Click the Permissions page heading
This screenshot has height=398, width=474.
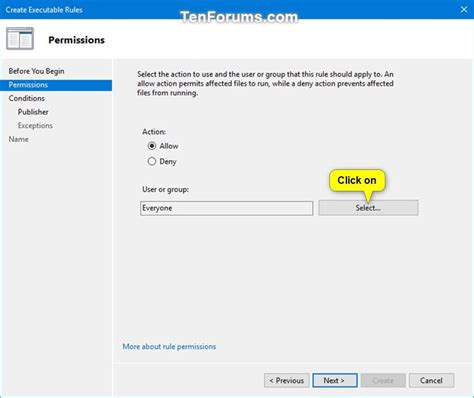(76, 40)
